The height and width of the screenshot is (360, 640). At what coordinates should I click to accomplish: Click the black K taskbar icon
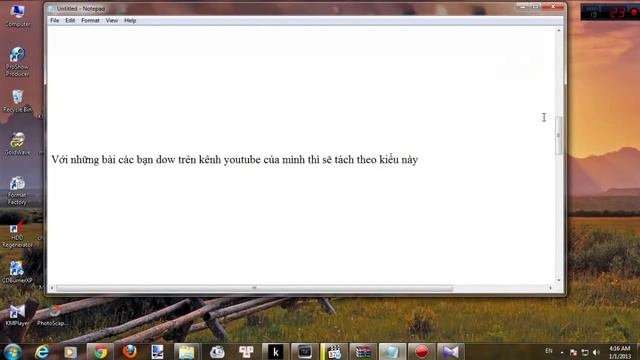coord(276,351)
